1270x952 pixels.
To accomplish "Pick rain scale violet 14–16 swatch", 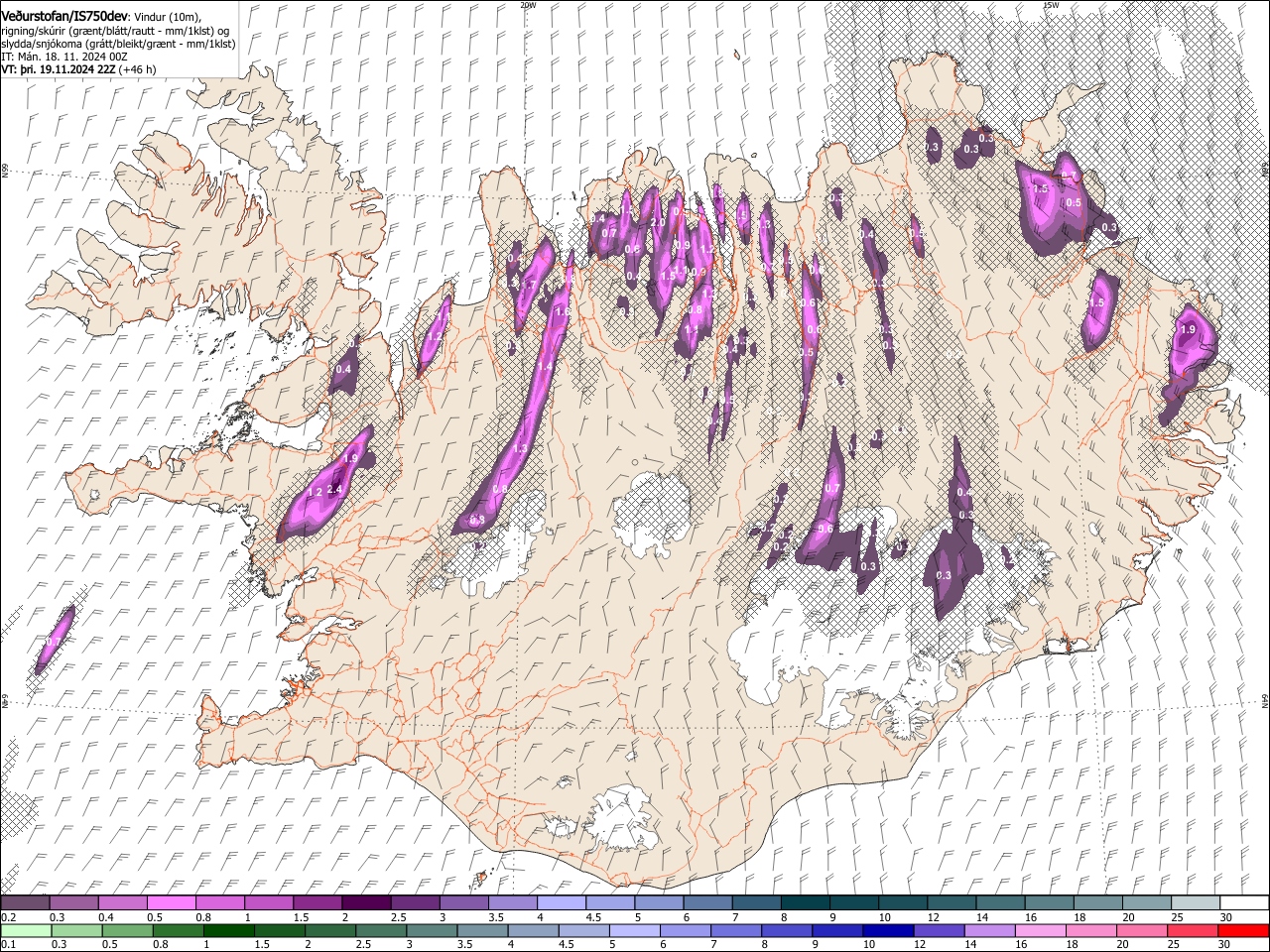I will [x=988, y=930].
